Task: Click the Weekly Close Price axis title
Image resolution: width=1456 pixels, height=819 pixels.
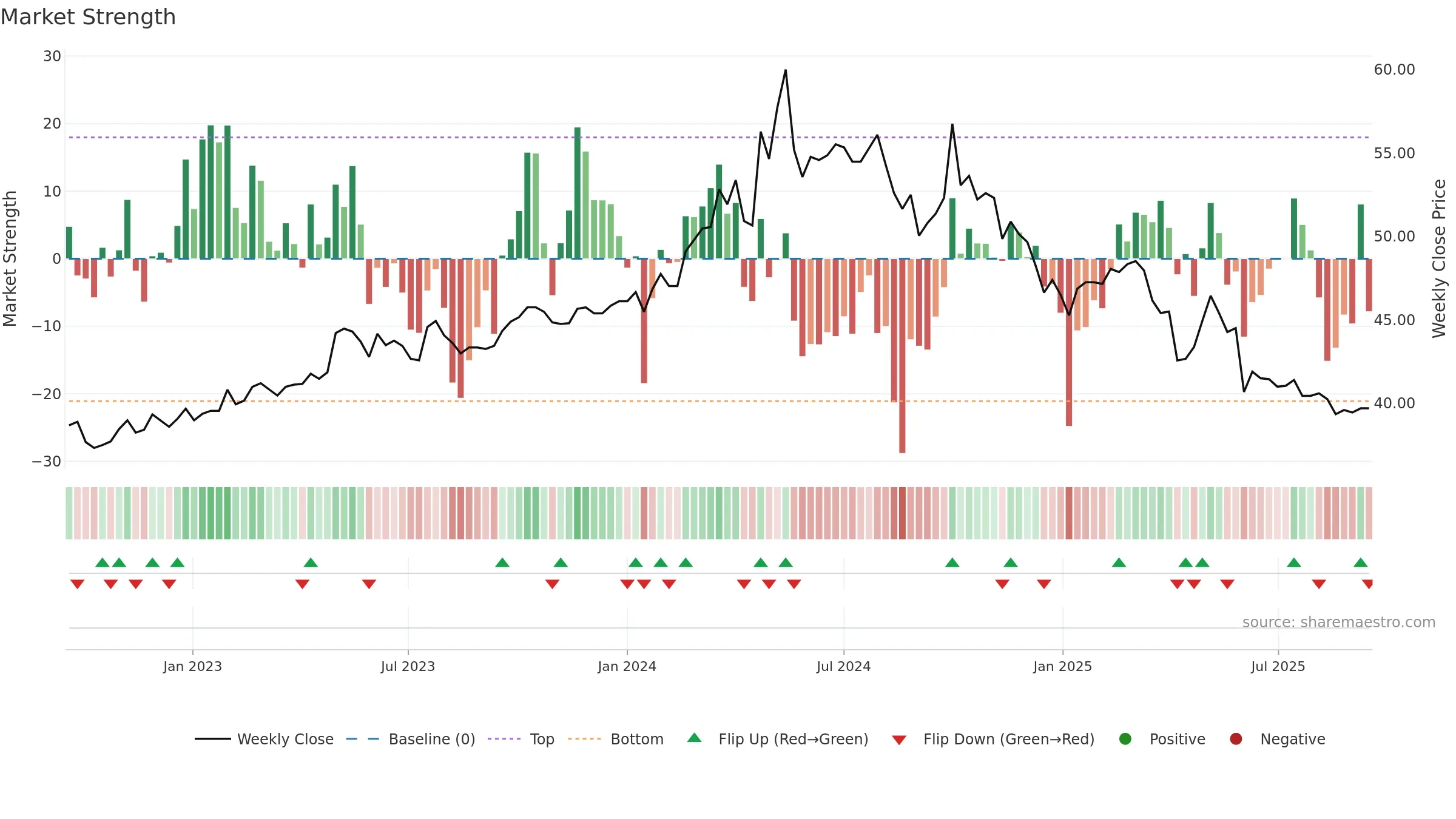Action: coord(1439,258)
